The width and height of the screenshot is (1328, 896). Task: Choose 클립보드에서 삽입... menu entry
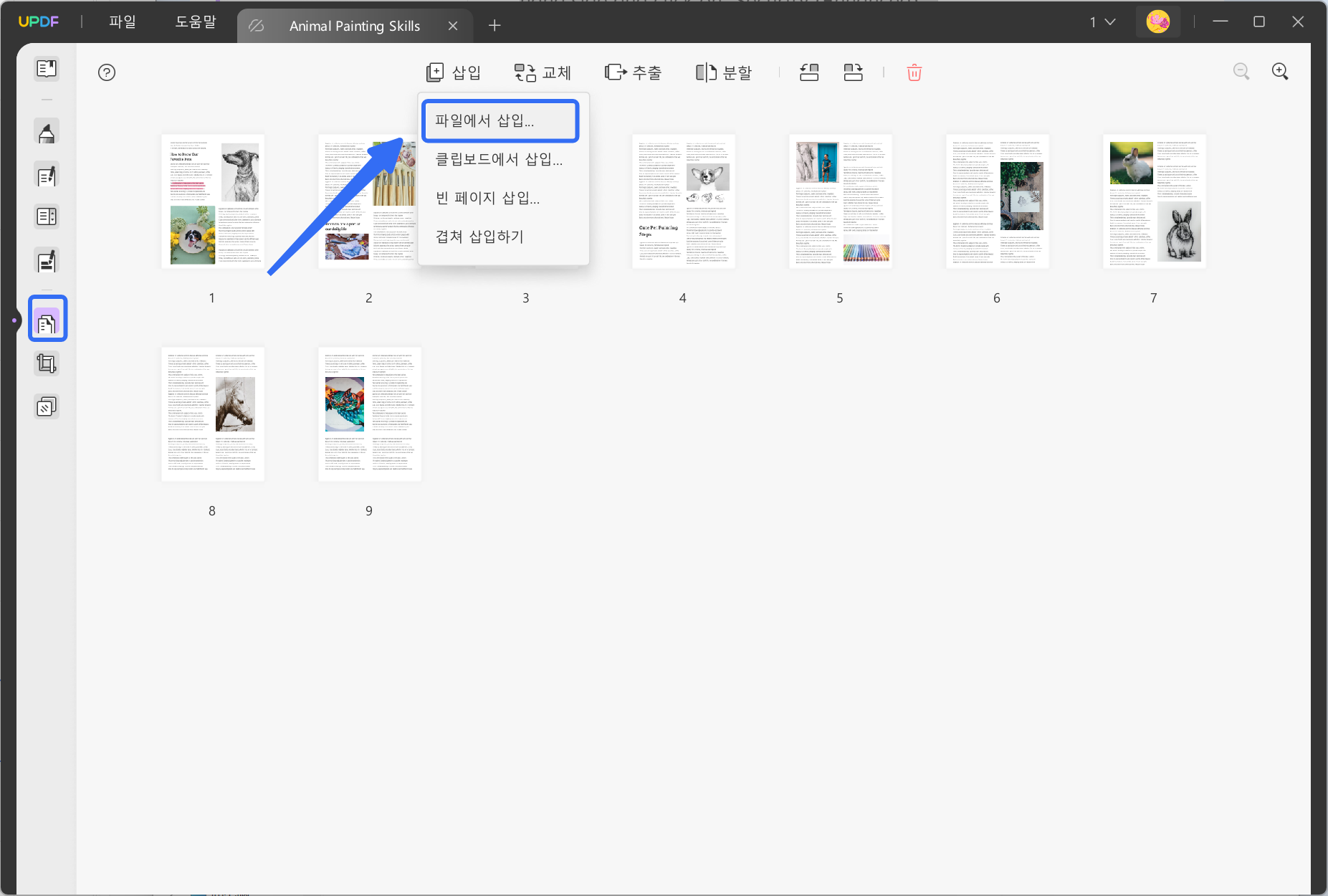click(x=500, y=159)
